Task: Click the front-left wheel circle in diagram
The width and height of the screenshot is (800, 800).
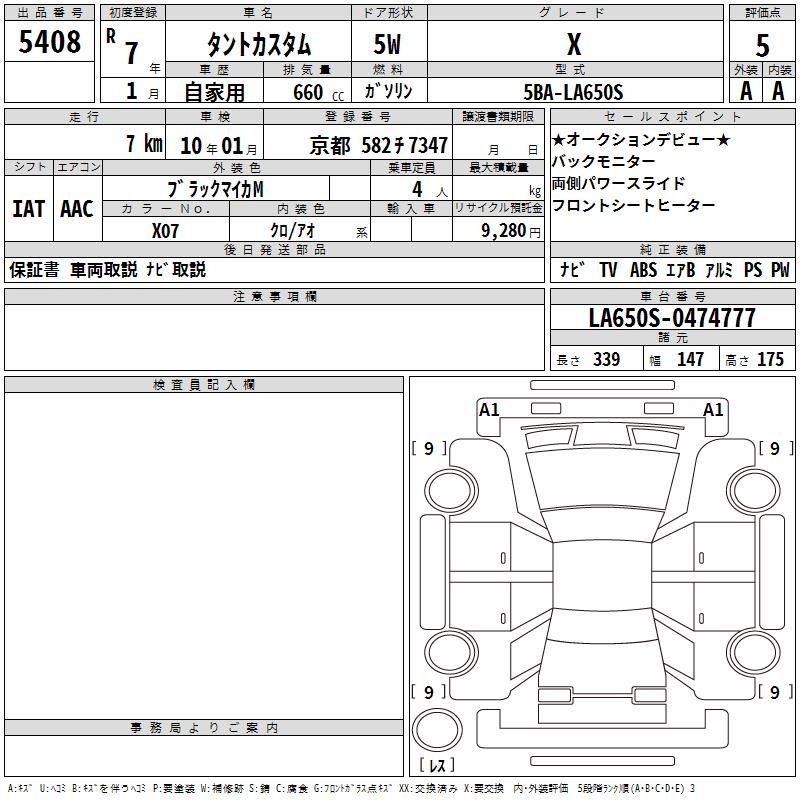Action: coord(451,492)
